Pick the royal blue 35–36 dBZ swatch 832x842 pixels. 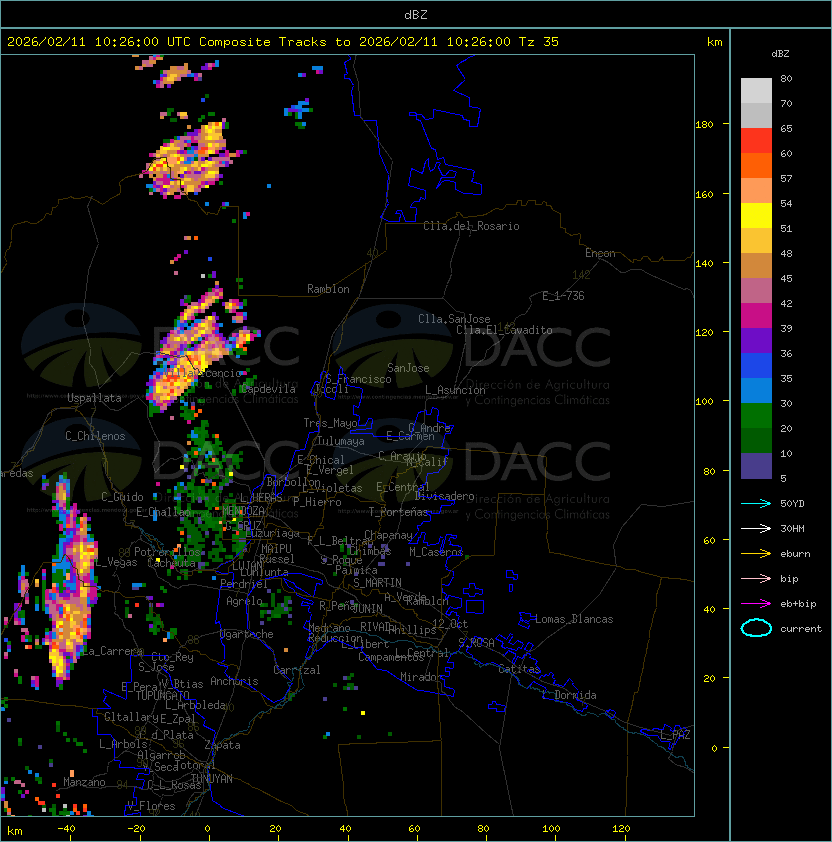pyautogui.click(x=756, y=366)
